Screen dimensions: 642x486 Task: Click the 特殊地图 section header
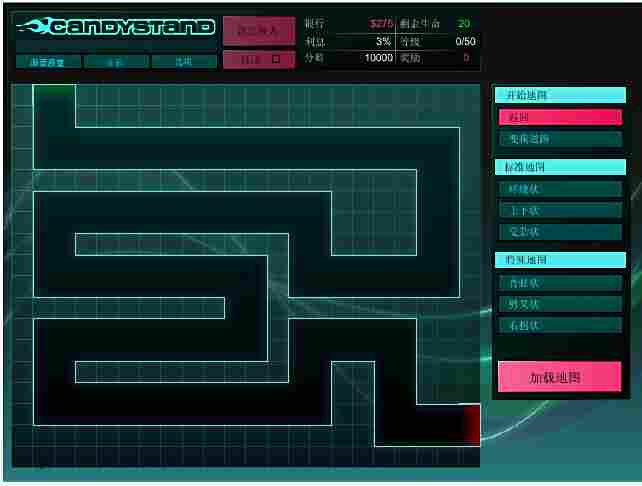pos(560,260)
